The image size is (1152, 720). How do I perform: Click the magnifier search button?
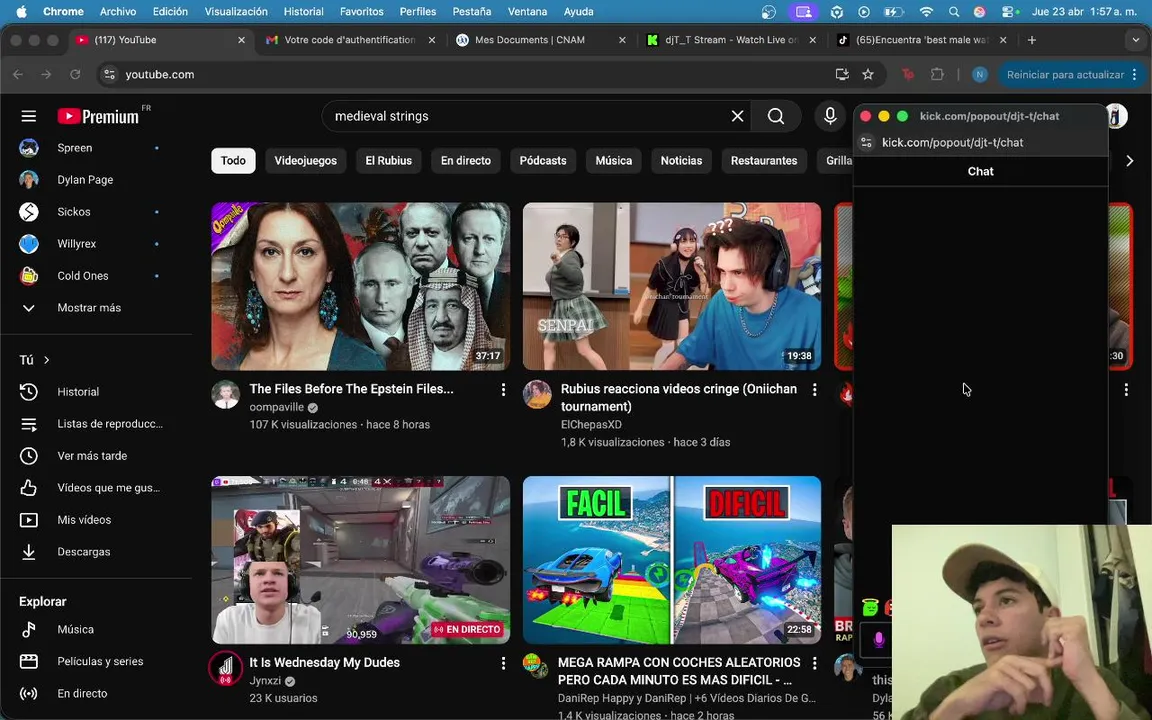pos(776,116)
